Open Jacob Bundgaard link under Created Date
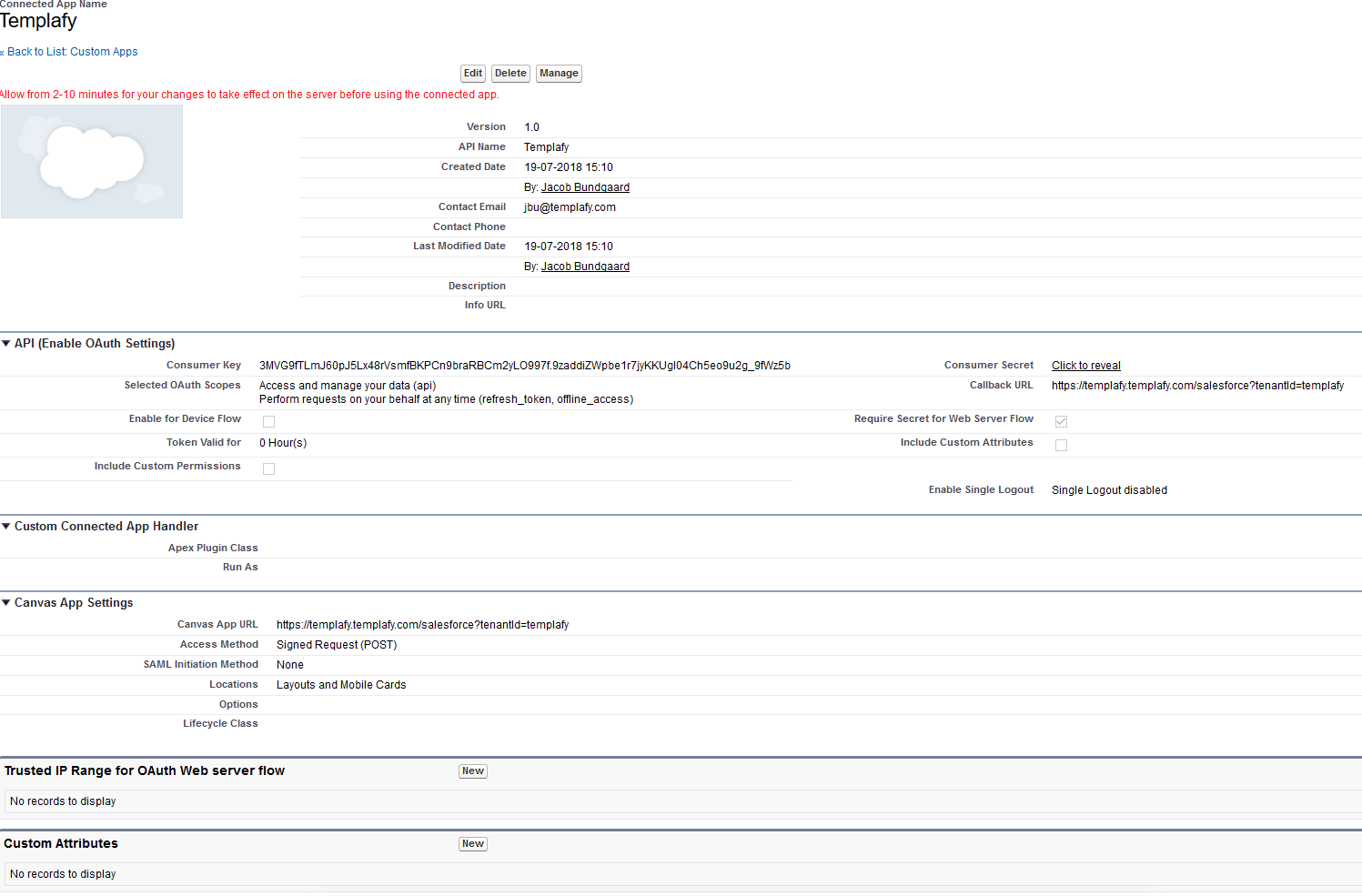The image size is (1362, 896). tap(585, 187)
